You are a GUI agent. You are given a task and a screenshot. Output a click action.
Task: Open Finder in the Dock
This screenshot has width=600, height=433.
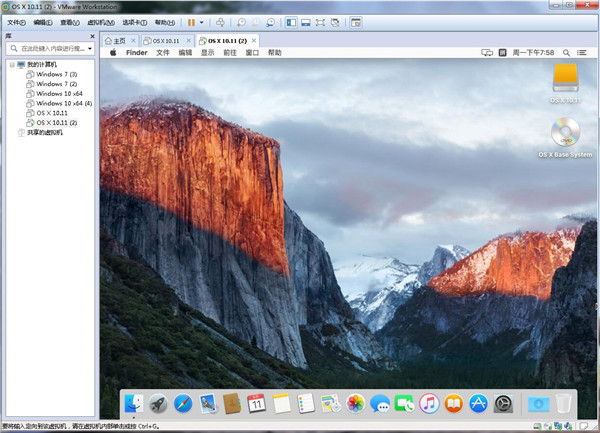134,404
